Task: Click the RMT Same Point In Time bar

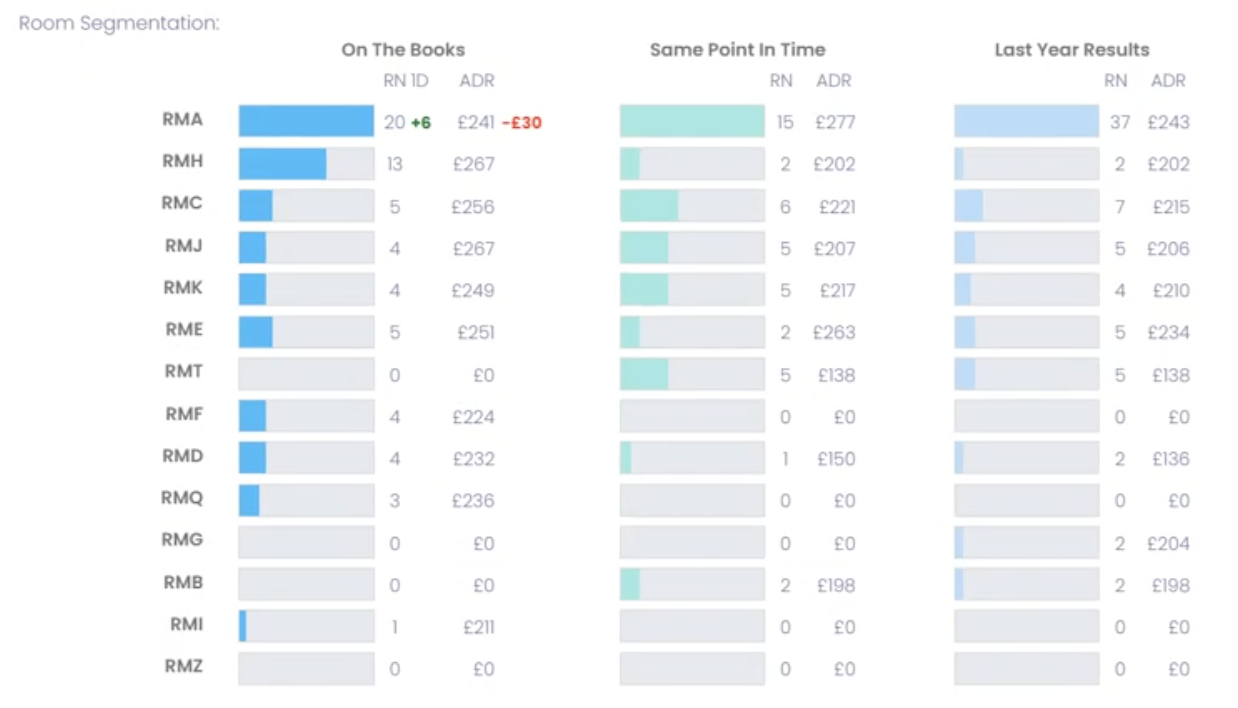Action: coord(692,375)
